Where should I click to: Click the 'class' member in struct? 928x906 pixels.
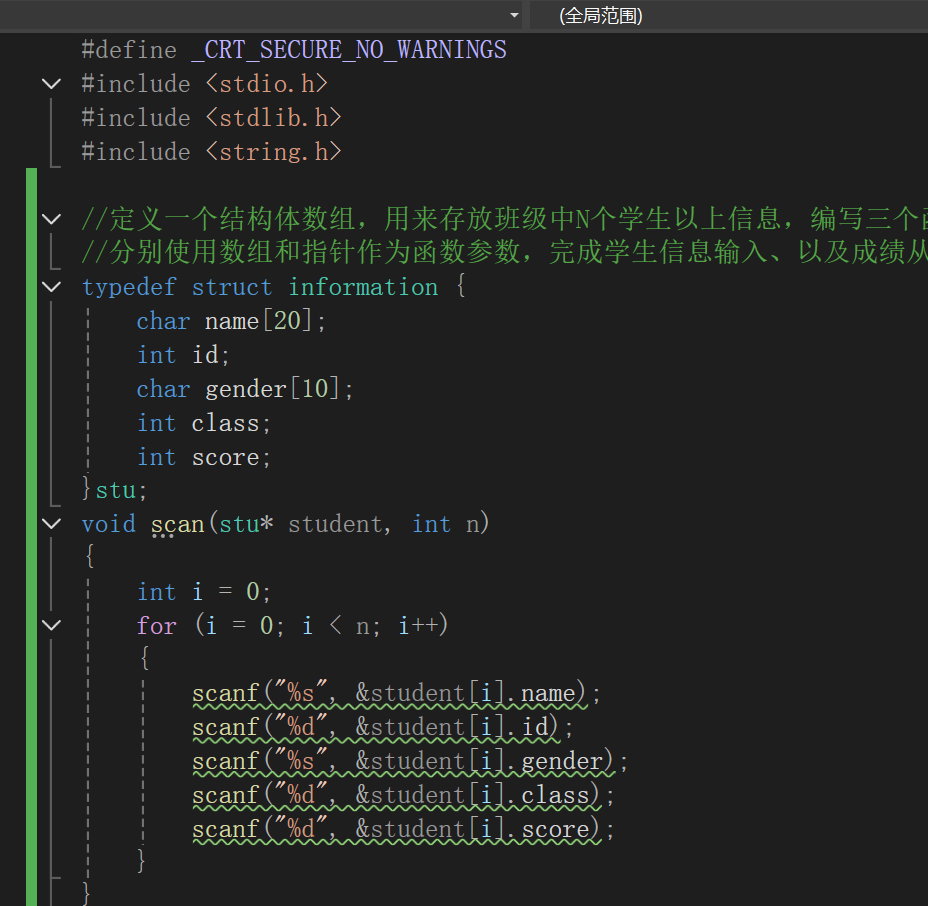(x=225, y=423)
